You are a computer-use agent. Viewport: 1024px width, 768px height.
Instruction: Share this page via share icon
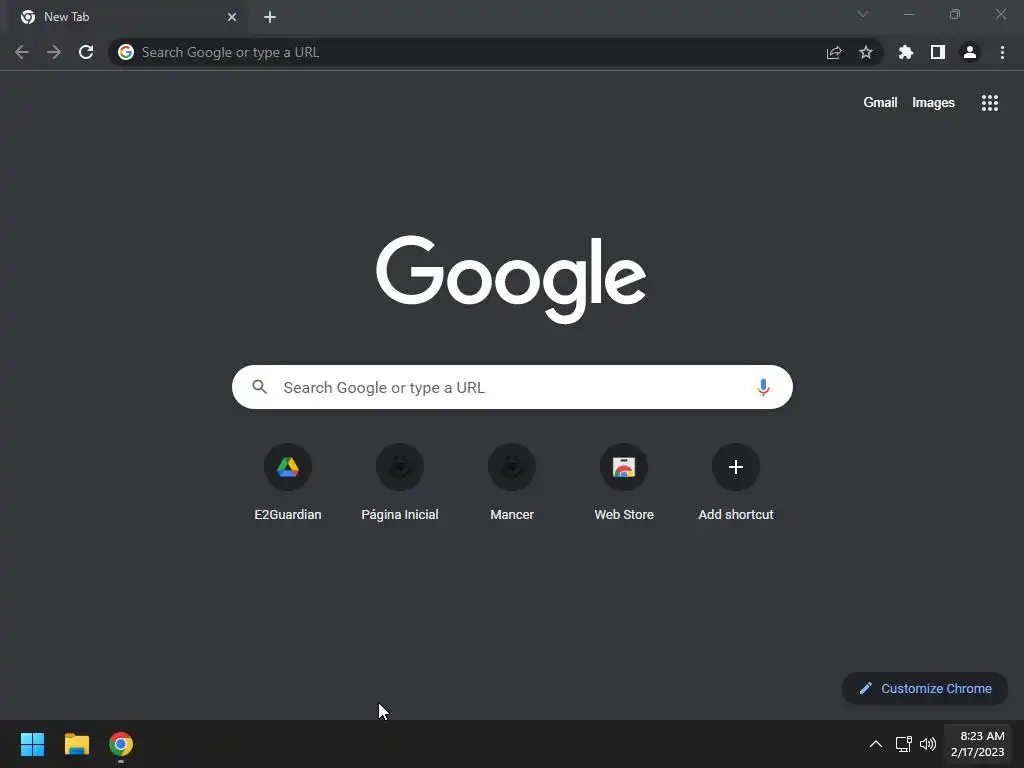(x=834, y=52)
